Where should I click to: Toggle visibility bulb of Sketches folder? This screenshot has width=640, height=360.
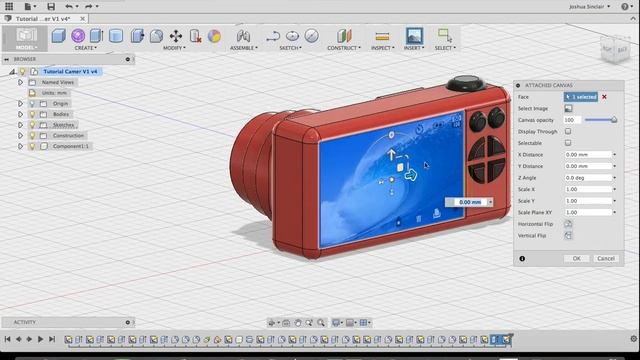33,125
